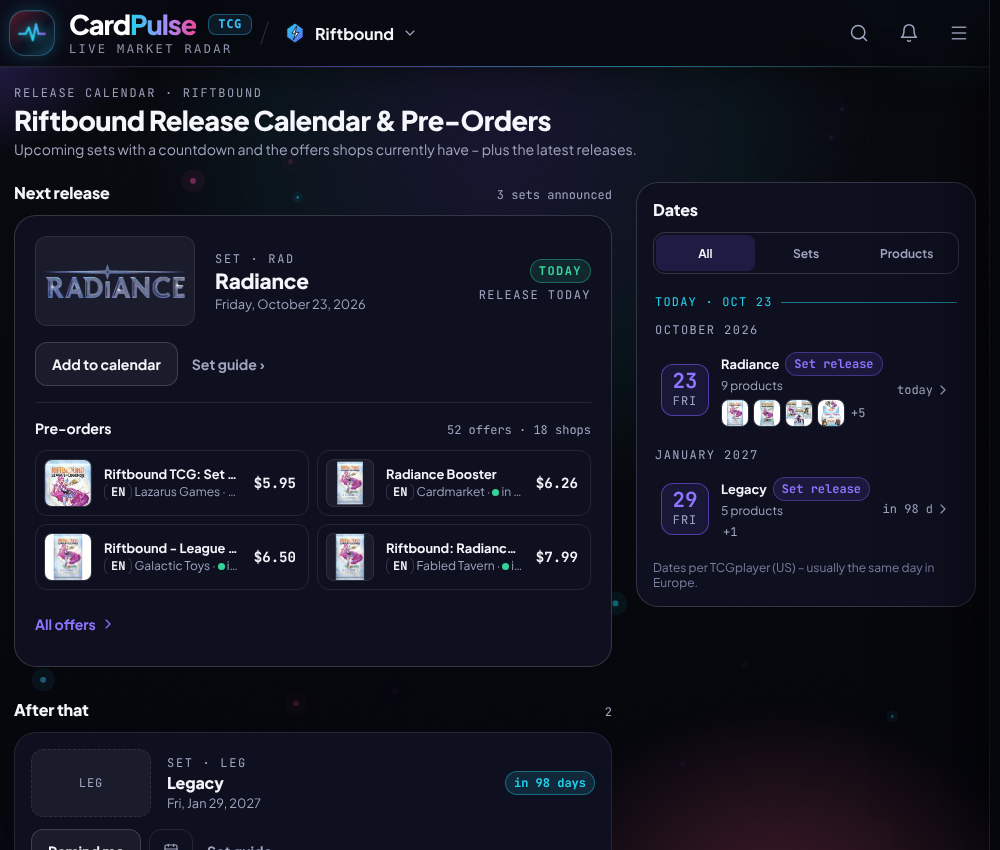
Task: Click third Radiance product thumbnail in Dates
Action: [798, 413]
